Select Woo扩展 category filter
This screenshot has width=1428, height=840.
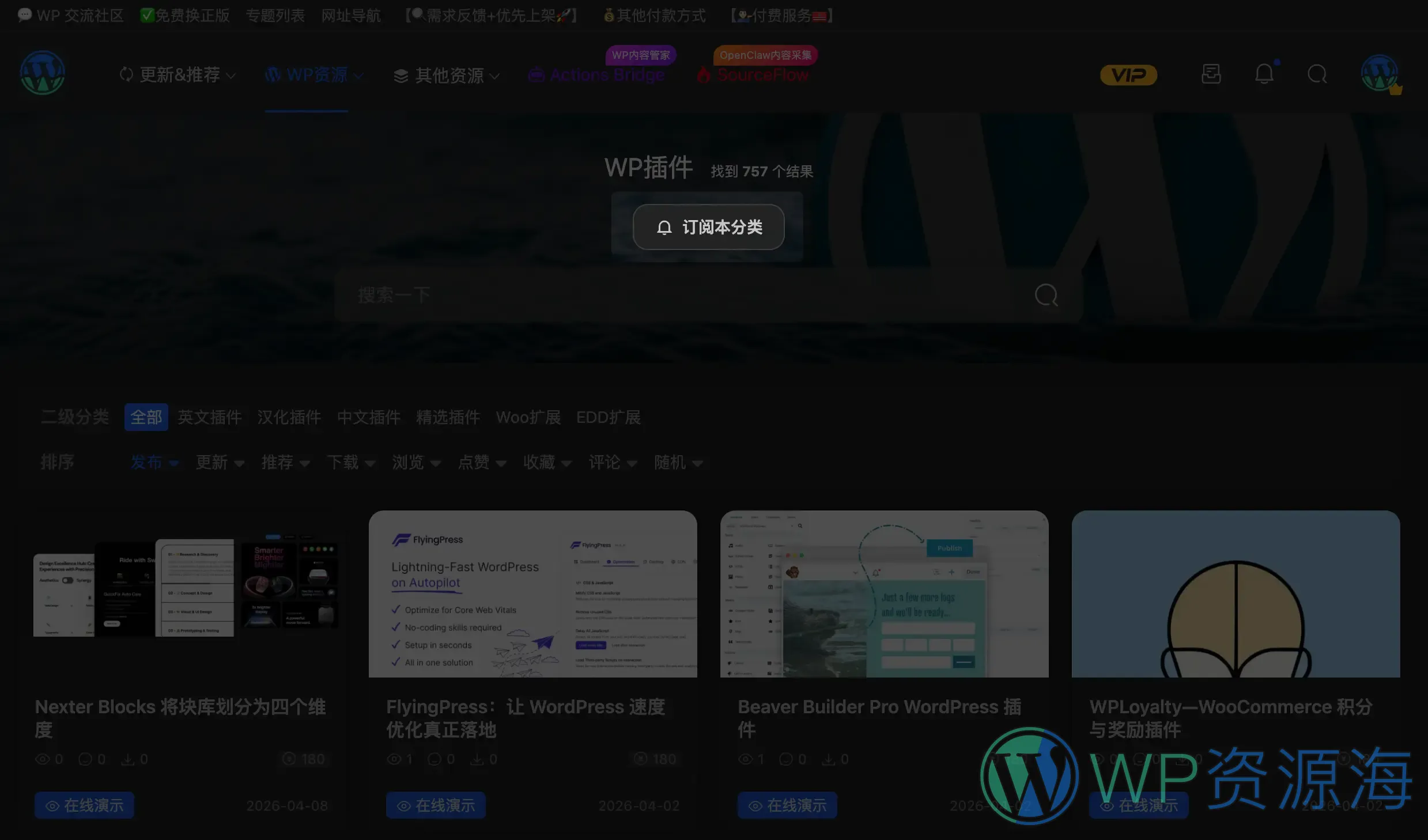pyautogui.click(x=528, y=417)
